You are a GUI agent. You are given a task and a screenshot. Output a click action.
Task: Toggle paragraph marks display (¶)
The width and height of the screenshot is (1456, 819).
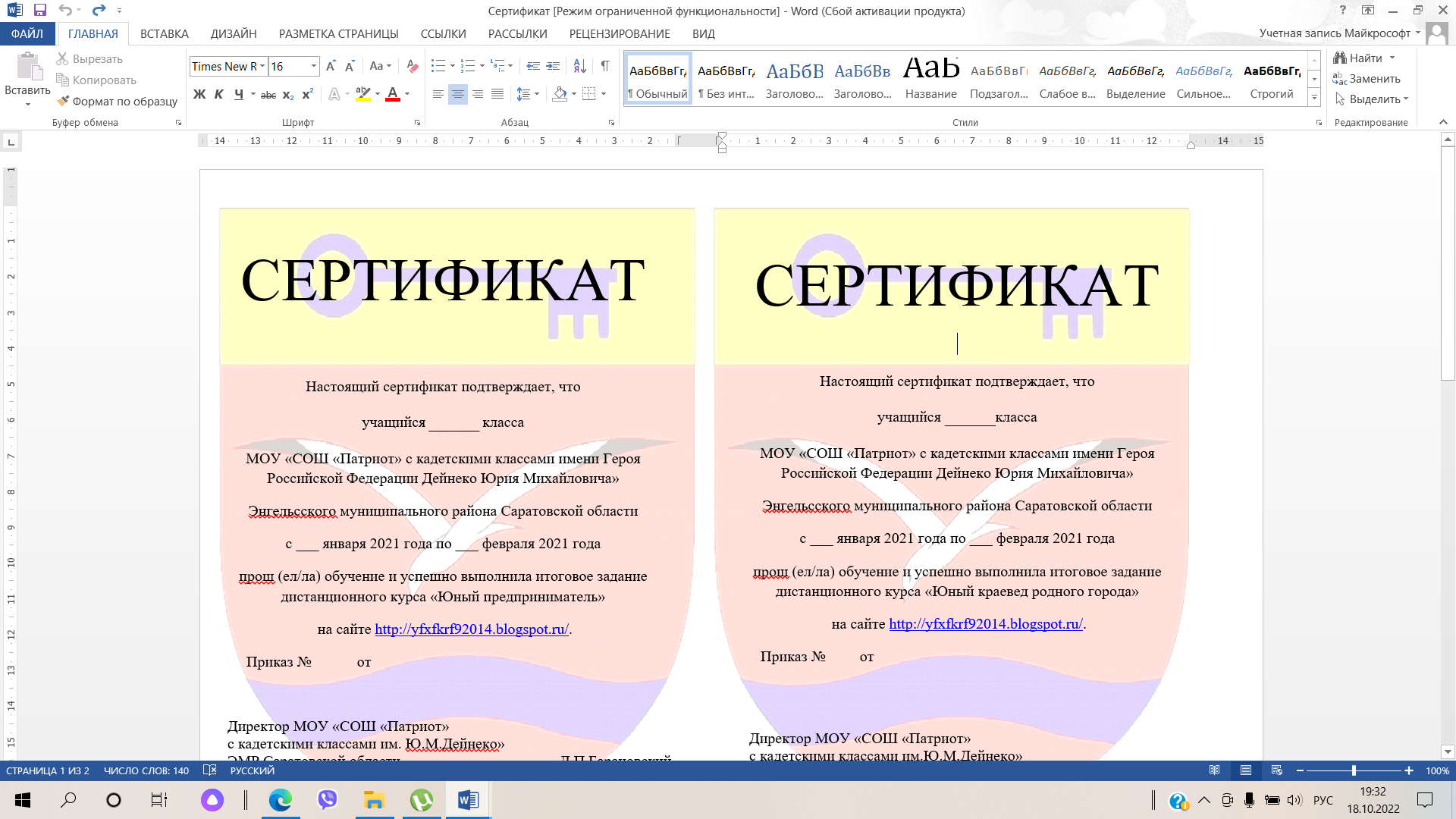point(605,67)
